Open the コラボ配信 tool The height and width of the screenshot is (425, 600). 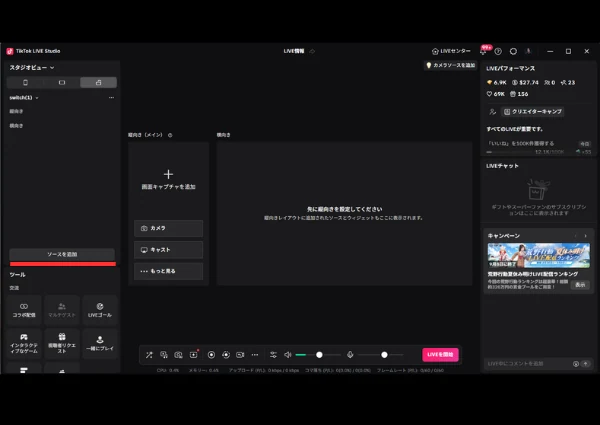tap(24, 310)
